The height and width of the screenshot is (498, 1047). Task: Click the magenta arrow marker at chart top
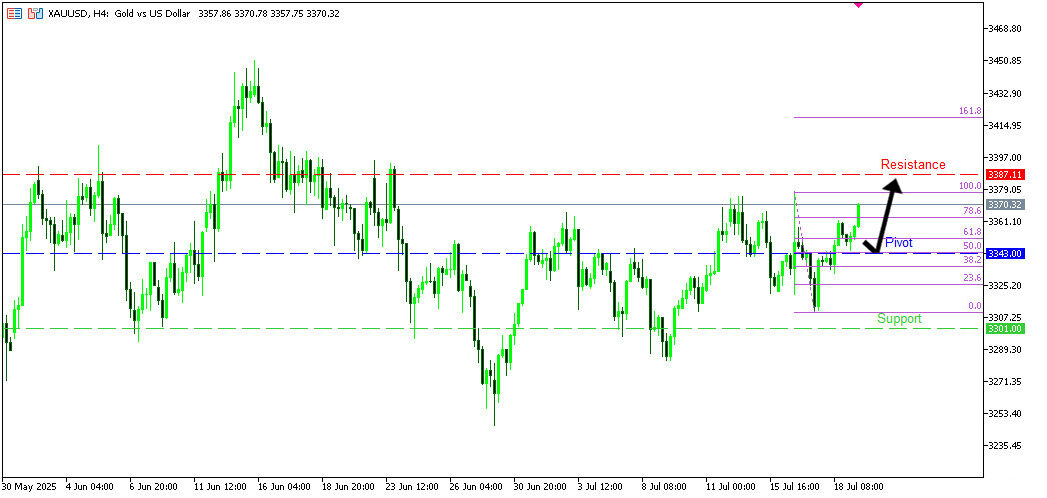tap(858, 4)
